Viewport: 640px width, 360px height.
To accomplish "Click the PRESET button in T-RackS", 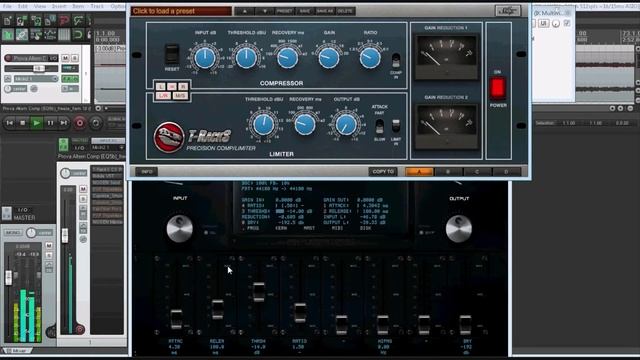I will click(x=284, y=11).
